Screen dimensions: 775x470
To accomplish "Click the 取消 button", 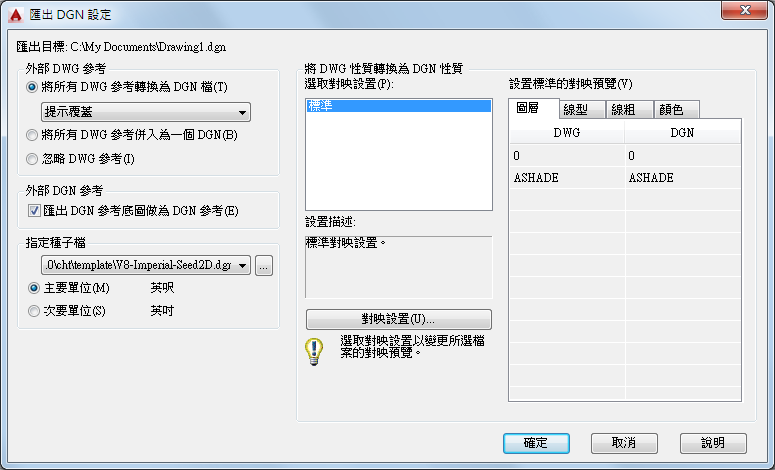I will [x=624, y=443].
